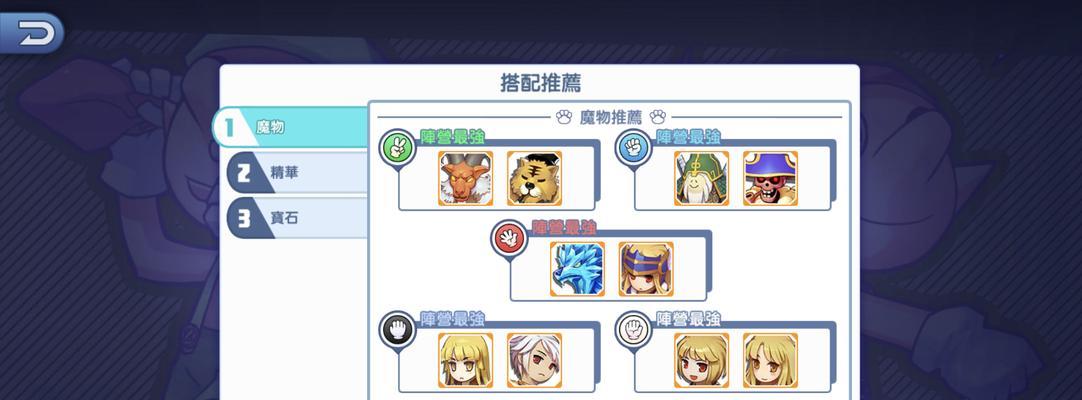
Task: Click the red open-hand faction icon
Action: pyautogui.click(x=509, y=239)
